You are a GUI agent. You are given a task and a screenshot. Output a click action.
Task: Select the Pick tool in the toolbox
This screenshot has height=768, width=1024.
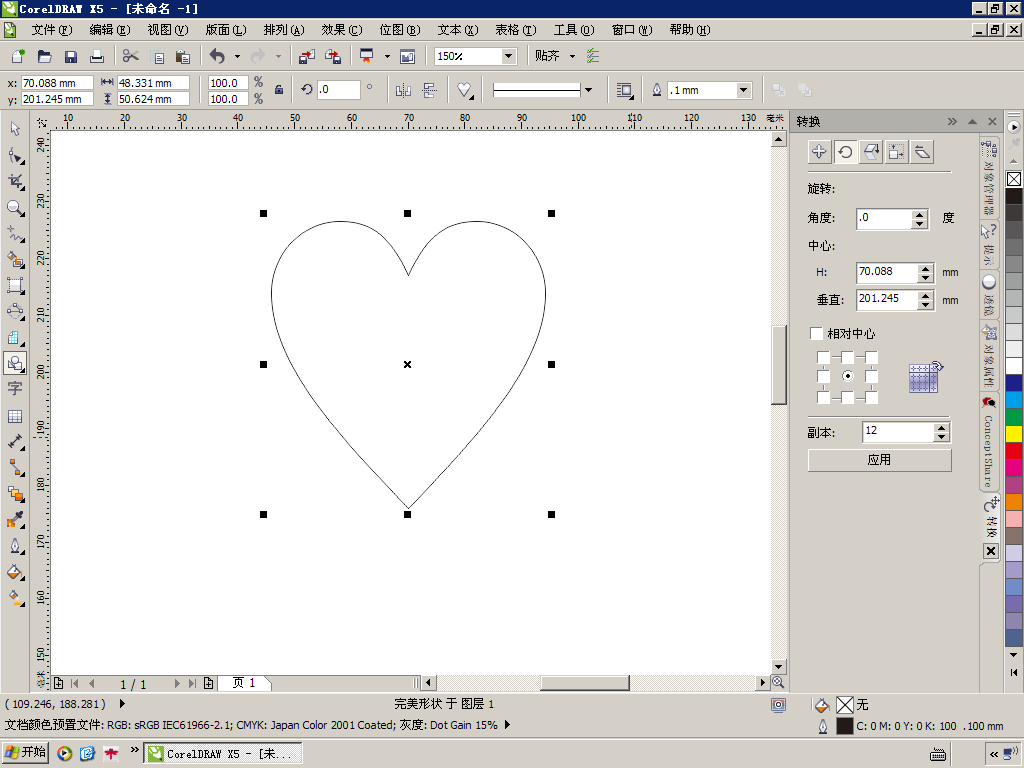tap(15, 129)
